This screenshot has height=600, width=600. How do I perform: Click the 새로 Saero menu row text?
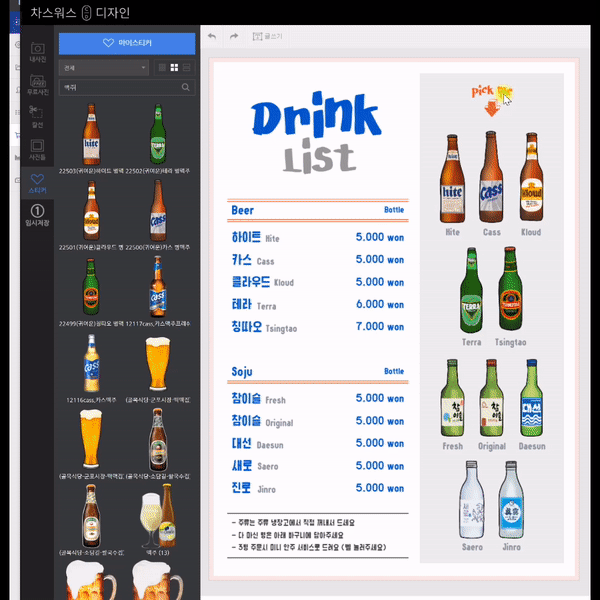255,466
